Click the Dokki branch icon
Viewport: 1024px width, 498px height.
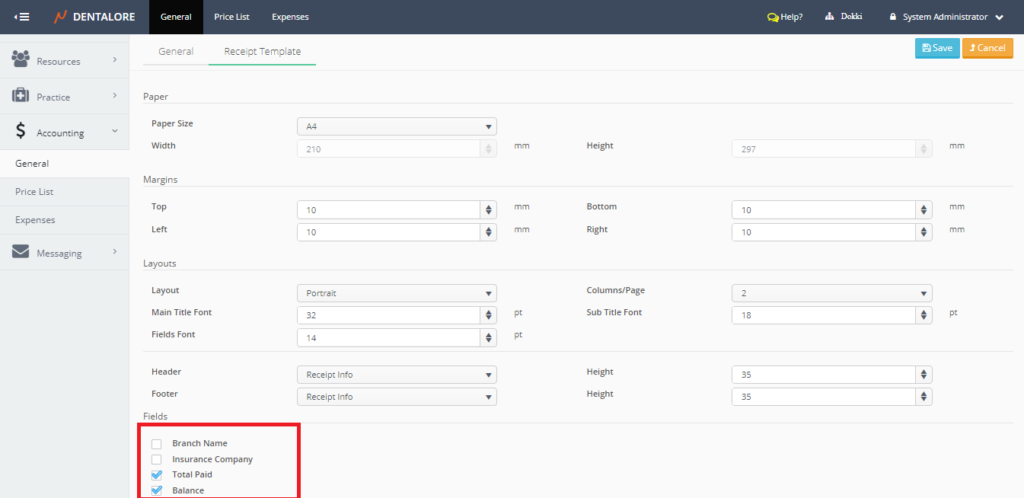tap(830, 17)
